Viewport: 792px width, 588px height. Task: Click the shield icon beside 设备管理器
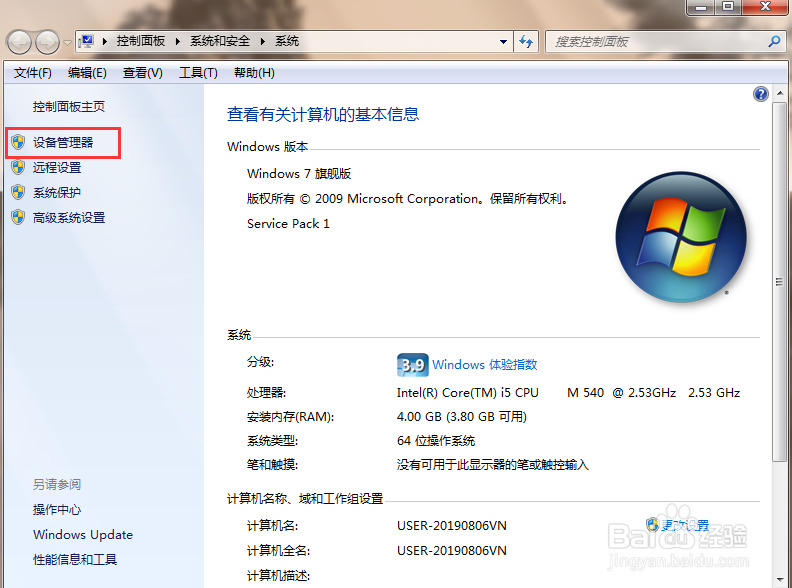pyautogui.click(x=18, y=142)
